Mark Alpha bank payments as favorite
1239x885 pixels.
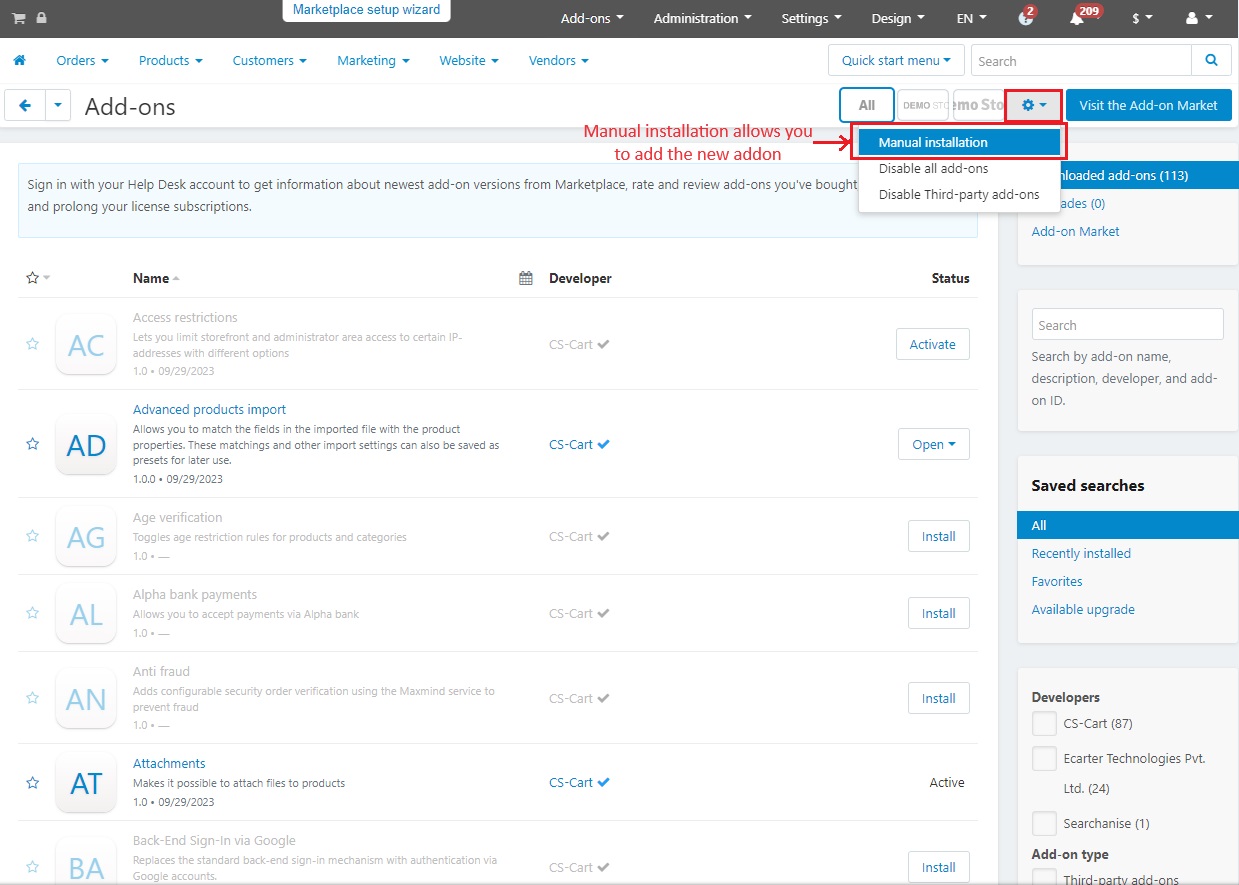pos(32,613)
